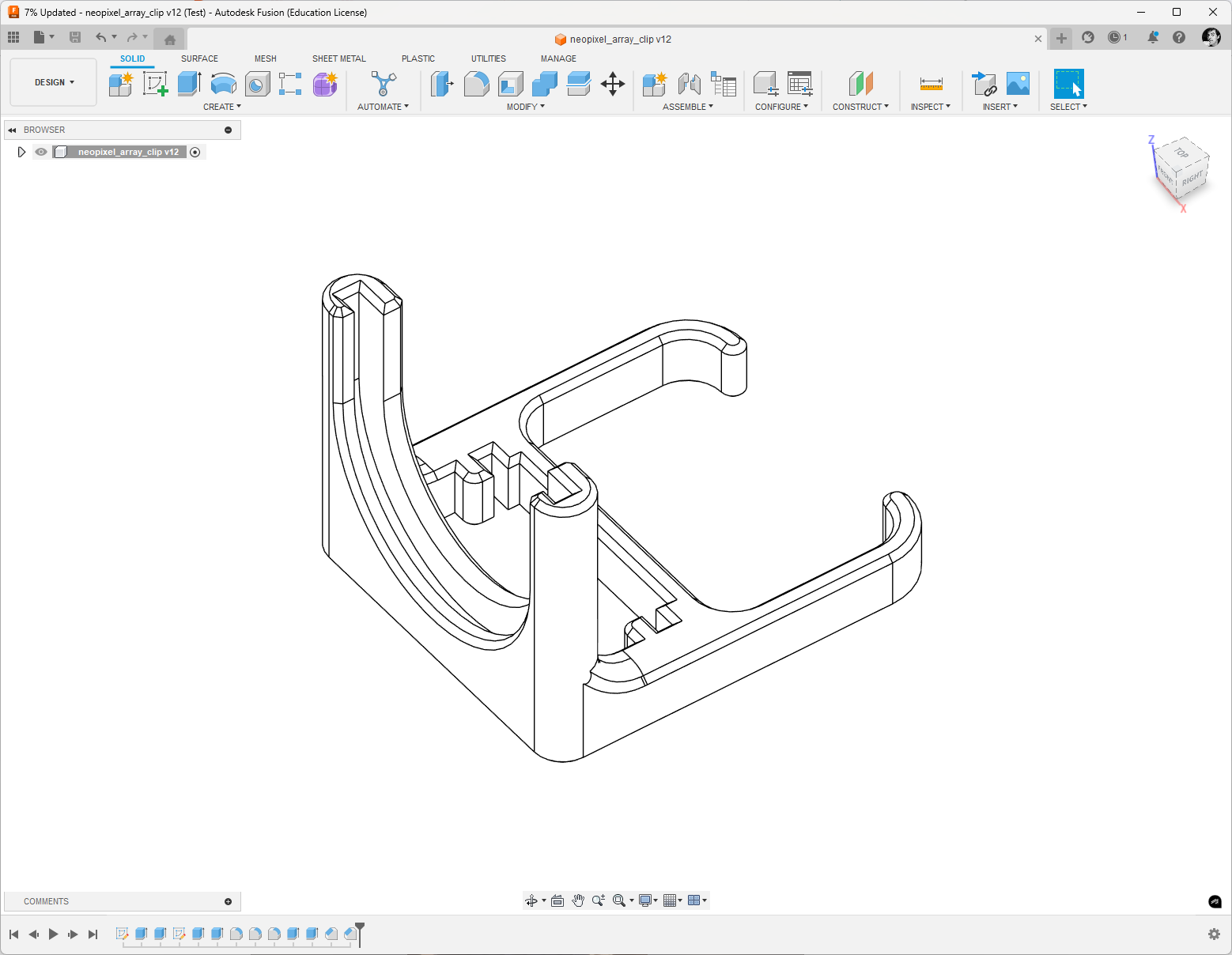Open the Design workspace dropdown

click(x=54, y=82)
